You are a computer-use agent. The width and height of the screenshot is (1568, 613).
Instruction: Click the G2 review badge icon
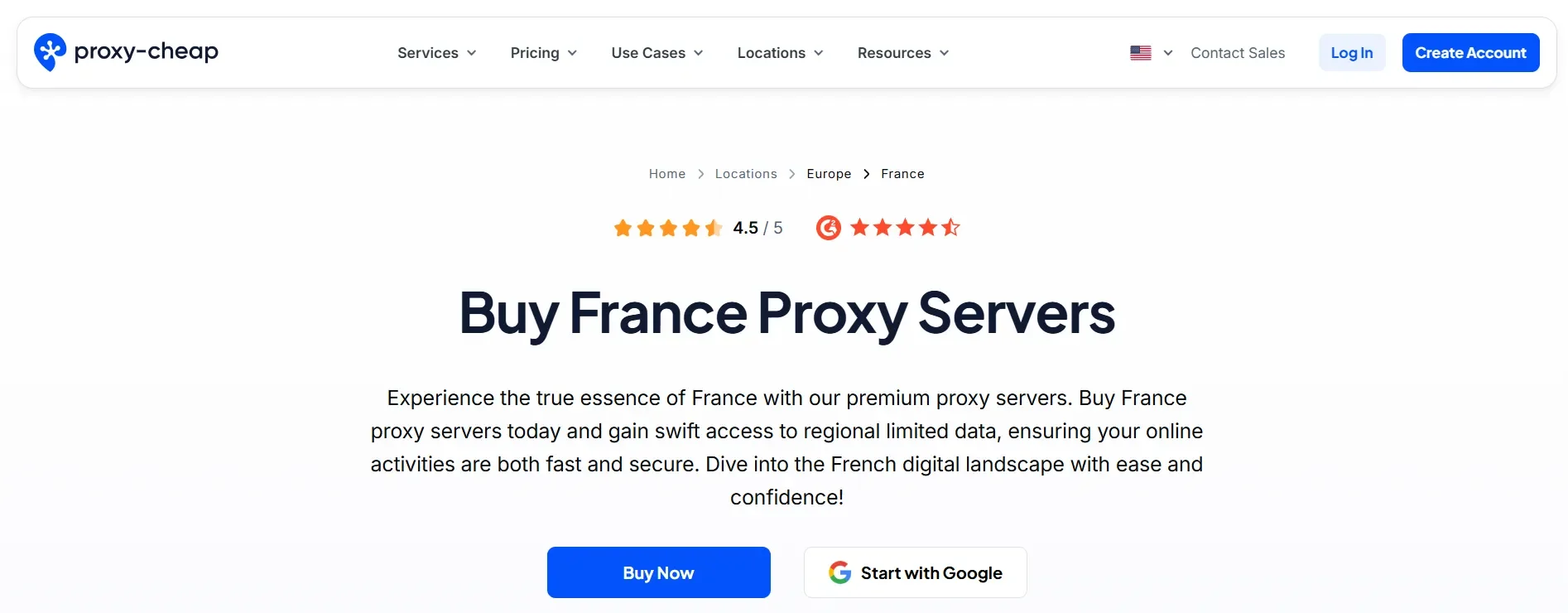(828, 227)
